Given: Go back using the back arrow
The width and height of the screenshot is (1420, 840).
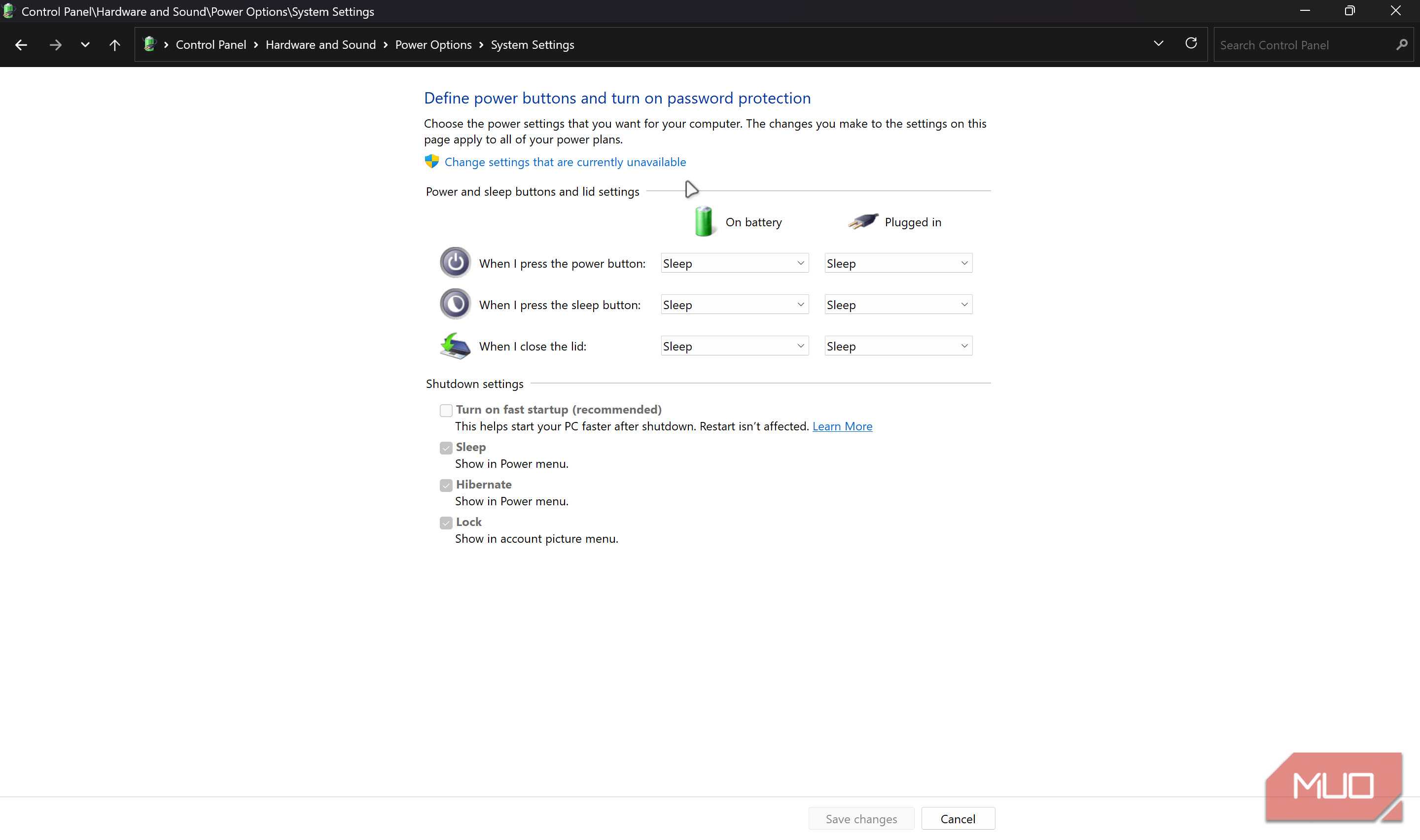Looking at the screenshot, I should tap(21, 45).
